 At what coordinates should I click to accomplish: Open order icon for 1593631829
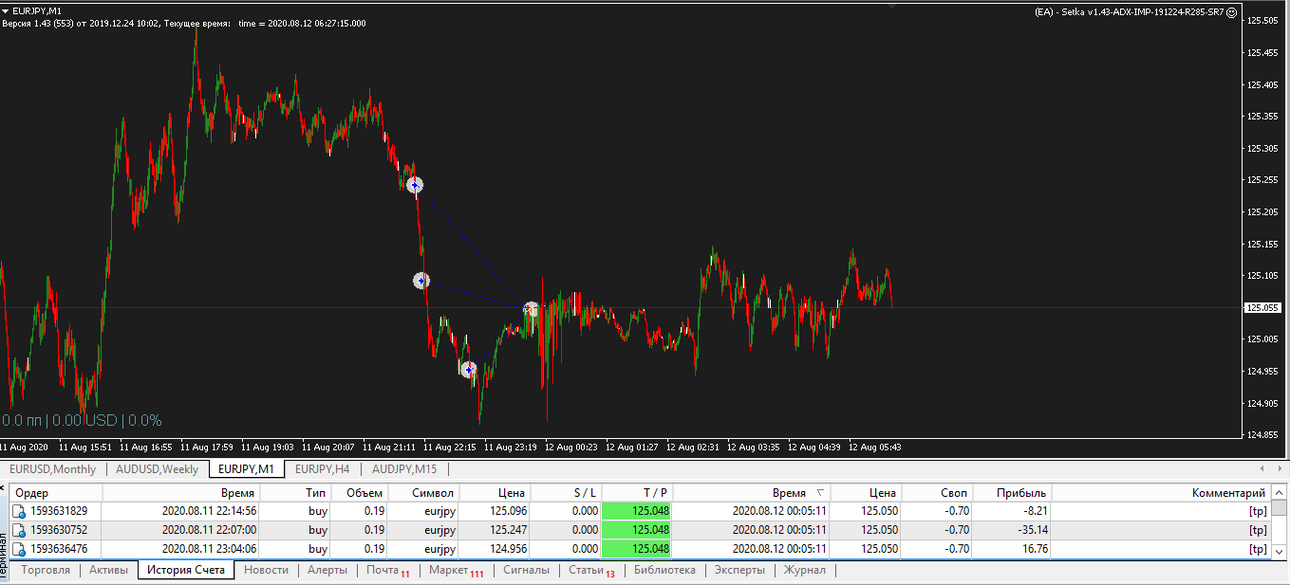coord(19,511)
